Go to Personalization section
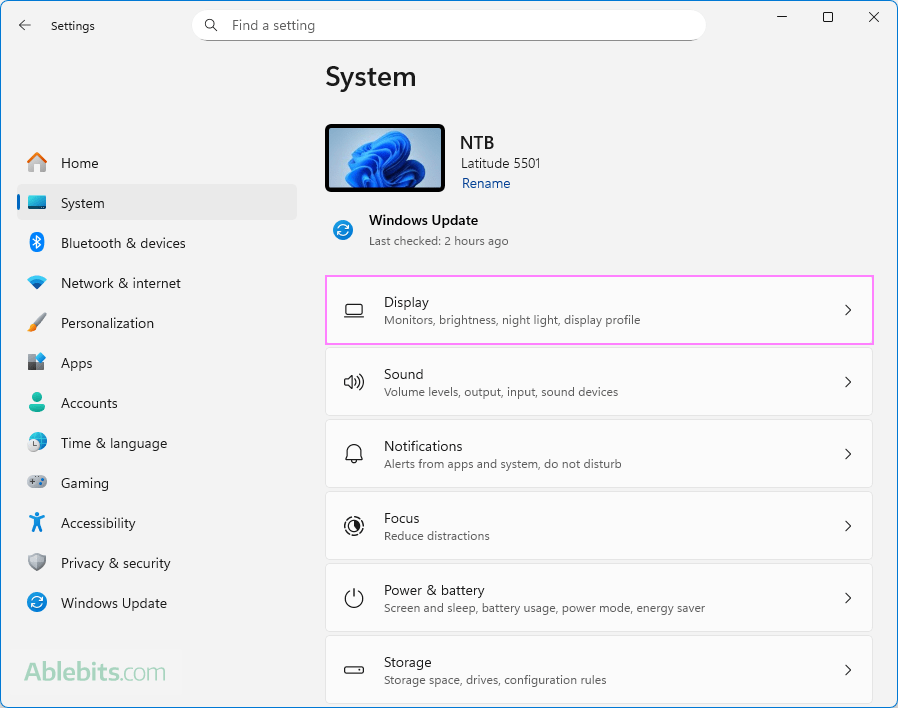Viewport: 898px width, 708px height. tap(157, 323)
